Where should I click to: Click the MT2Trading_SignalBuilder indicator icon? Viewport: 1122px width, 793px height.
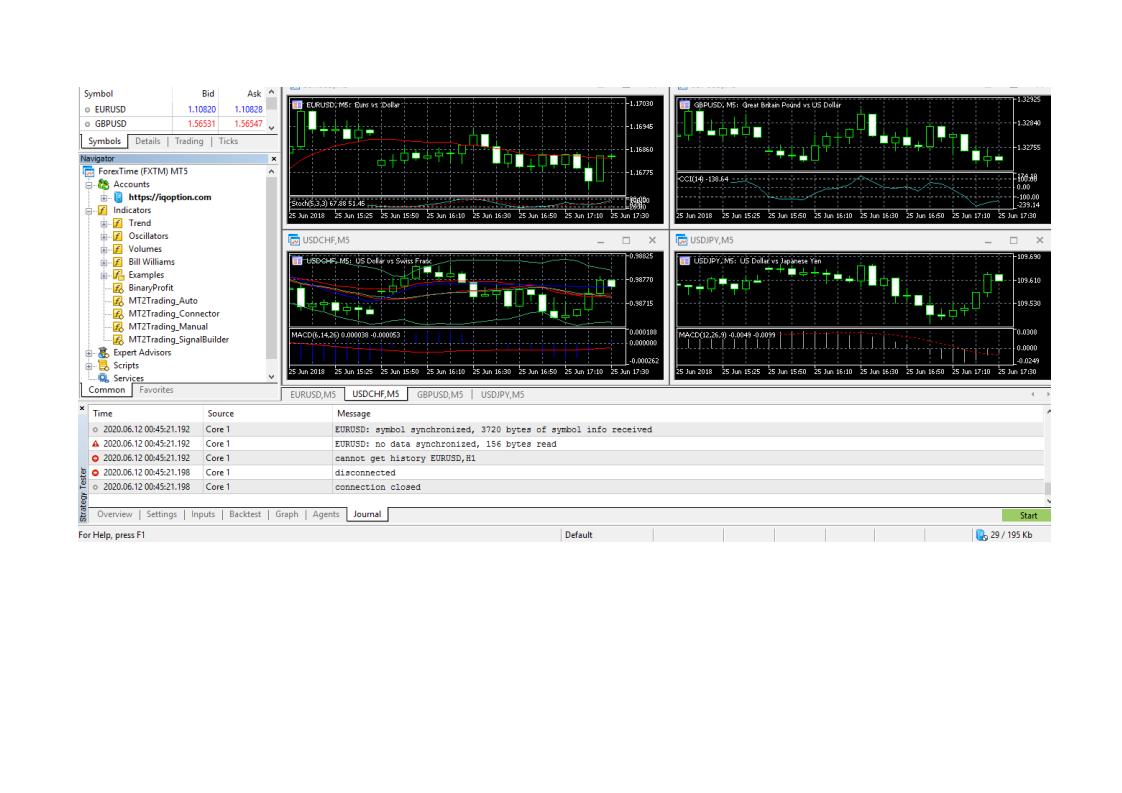(x=118, y=340)
